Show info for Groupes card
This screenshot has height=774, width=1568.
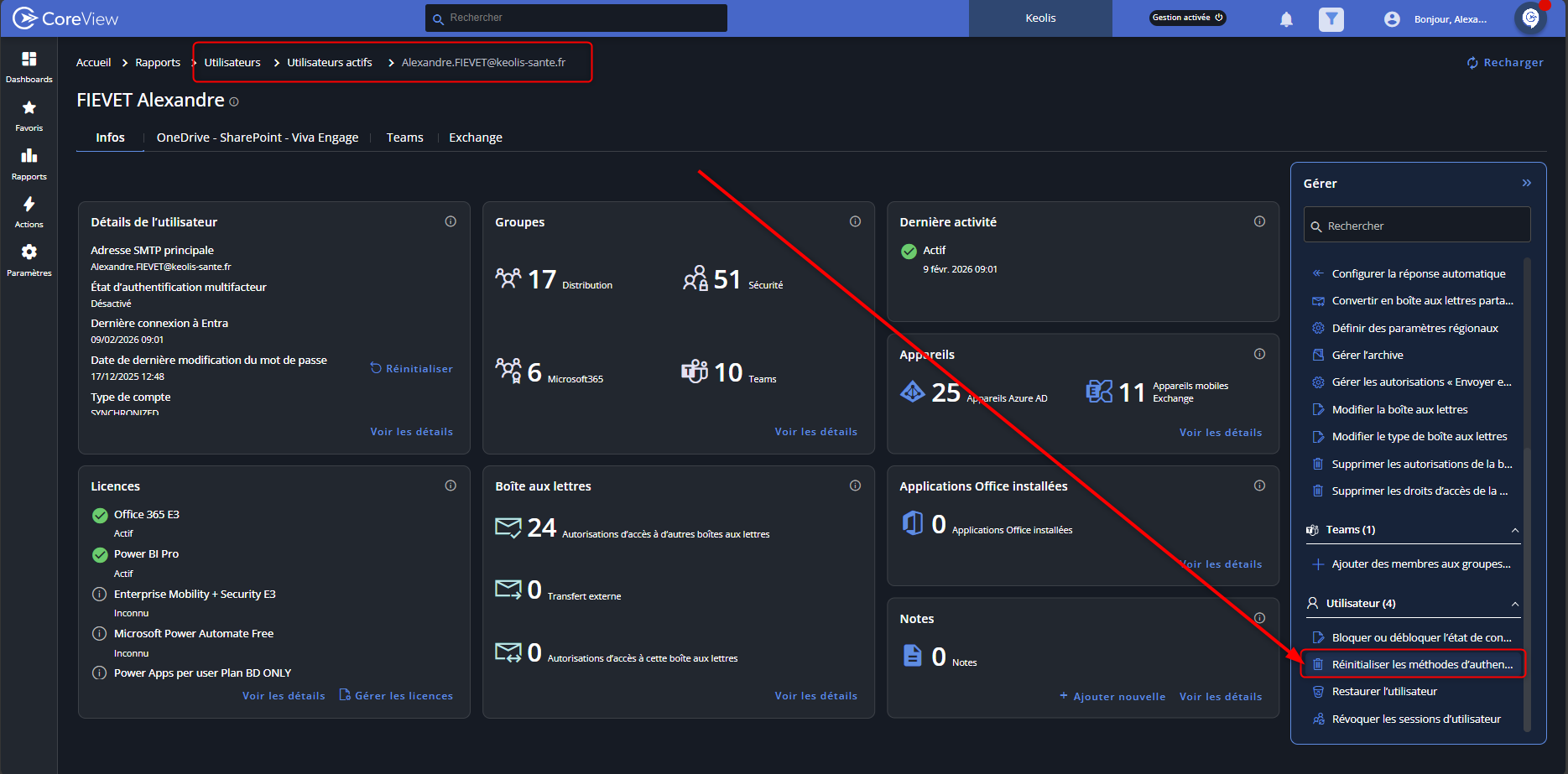(855, 221)
